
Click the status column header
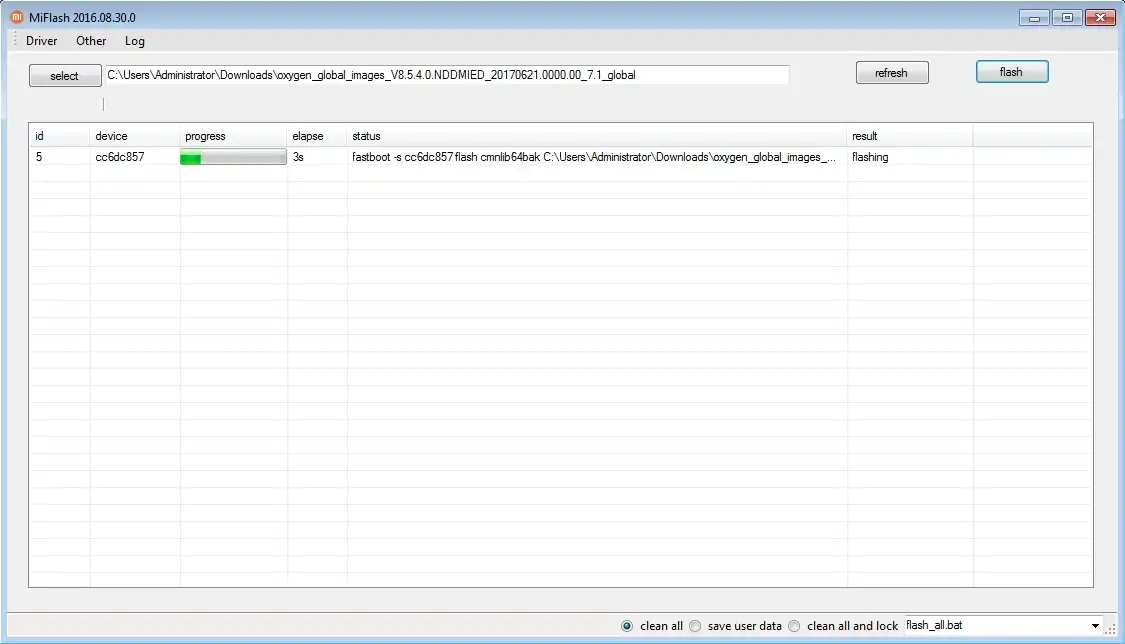366,136
